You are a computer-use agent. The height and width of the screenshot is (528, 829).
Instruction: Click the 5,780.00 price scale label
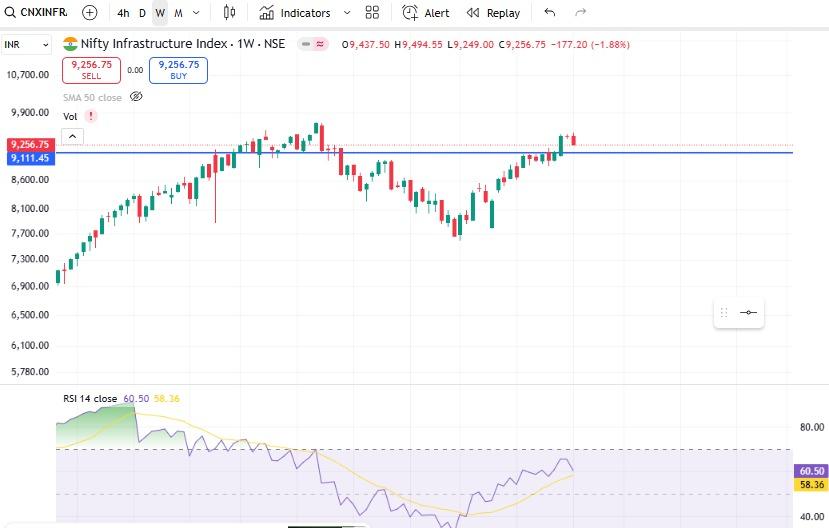click(30, 372)
